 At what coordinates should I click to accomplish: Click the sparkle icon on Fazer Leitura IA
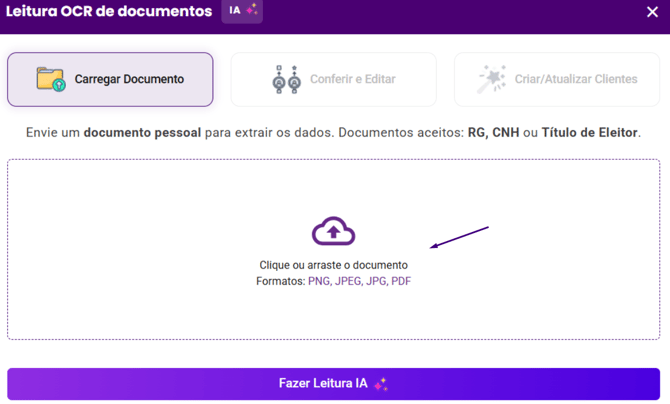coord(381,384)
